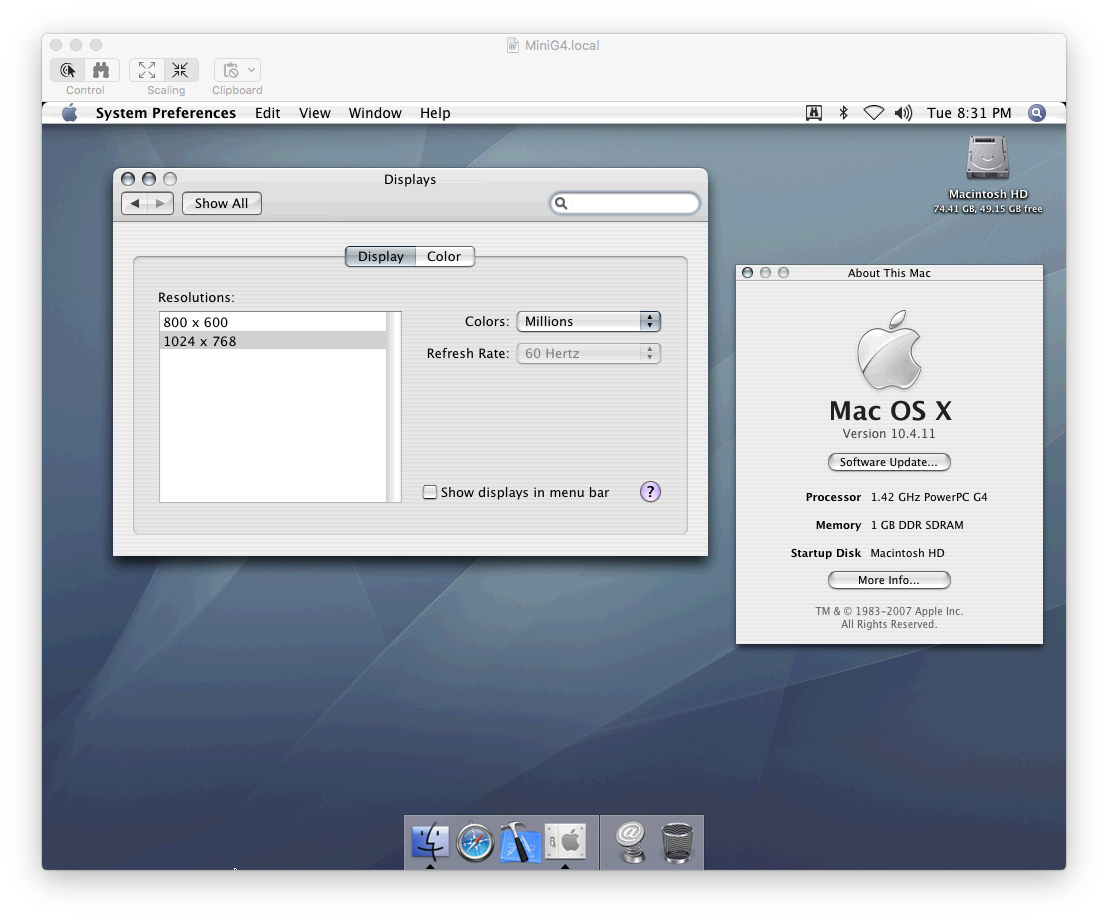The width and height of the screenshot is (1108, 920).
Task: Select the Observe mode binoculars icon
Action: [102, 70]
